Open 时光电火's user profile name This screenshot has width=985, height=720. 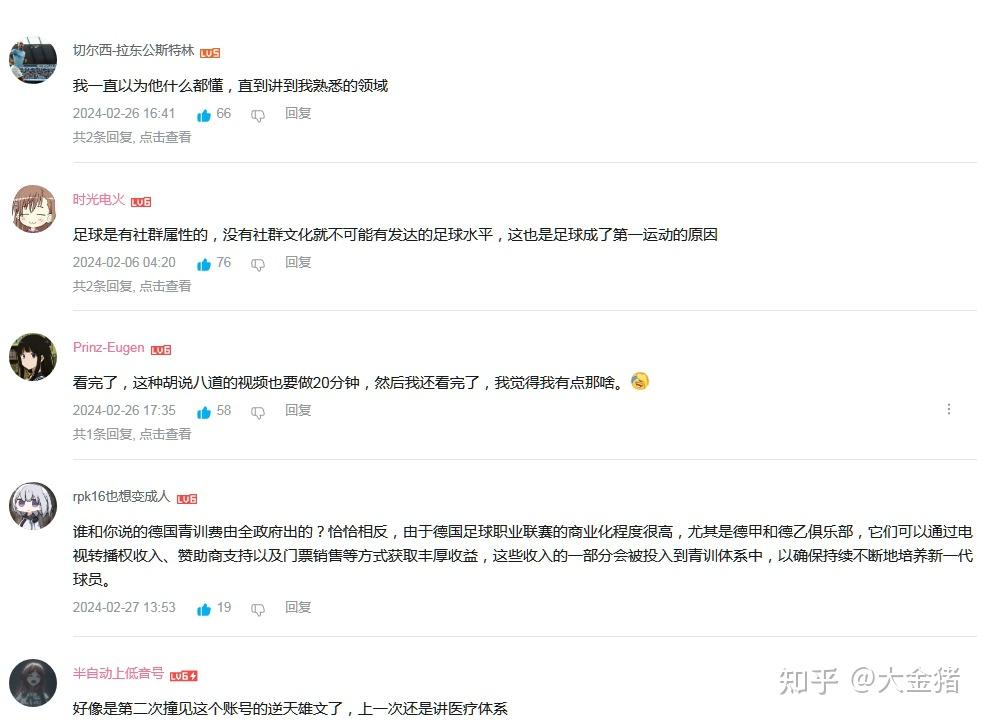(99, 199)
